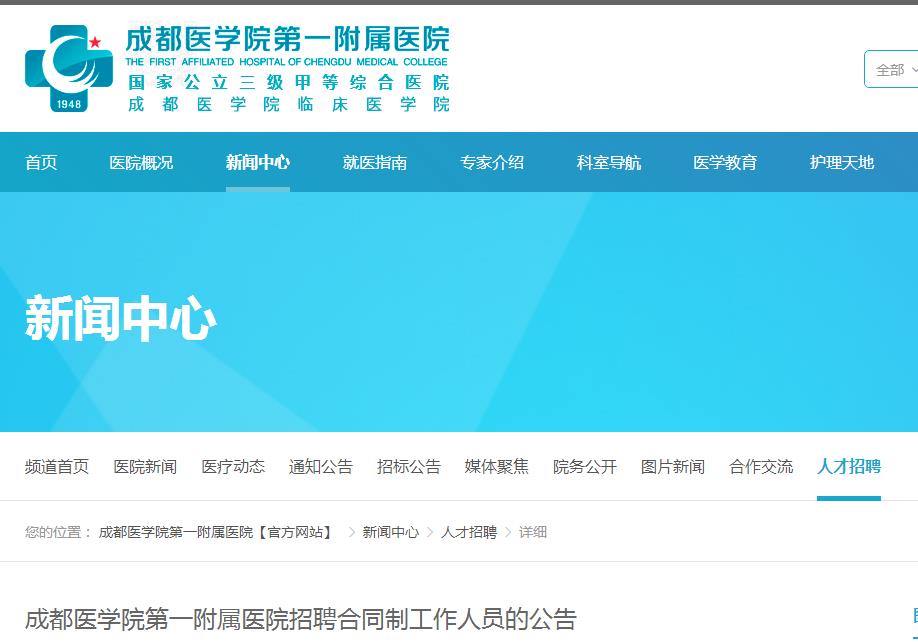Click the hospital cross logo with 1948
The width and height of the screenshot is (918, 642).
(68, 68)
